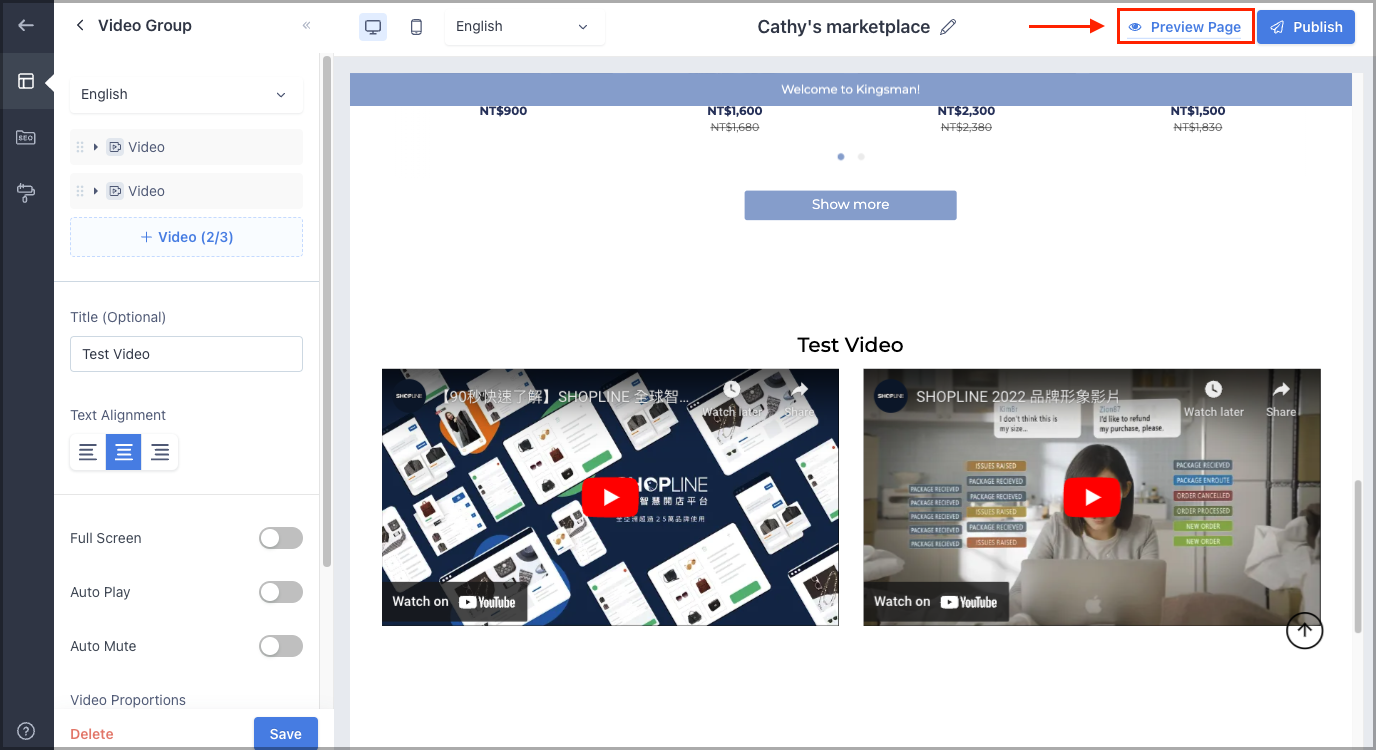Click the Title input with Test Video

[x=186, y=354]
